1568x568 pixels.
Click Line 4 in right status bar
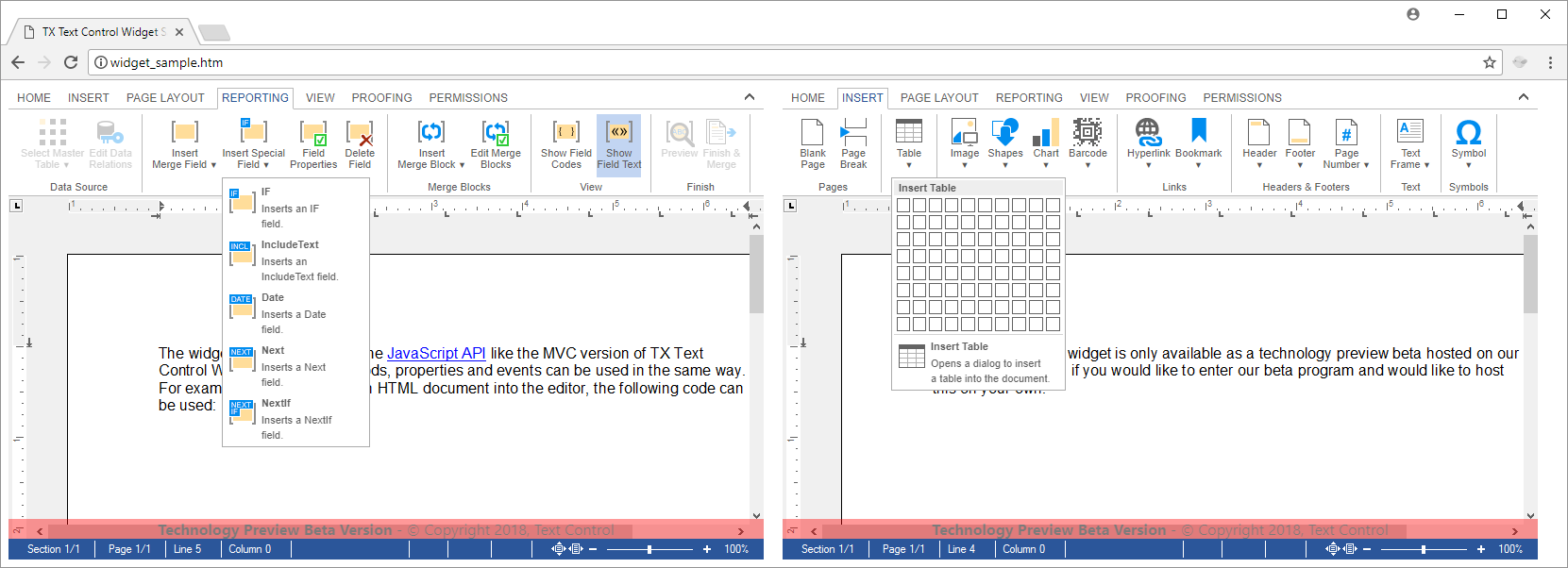tap(961, 549)
